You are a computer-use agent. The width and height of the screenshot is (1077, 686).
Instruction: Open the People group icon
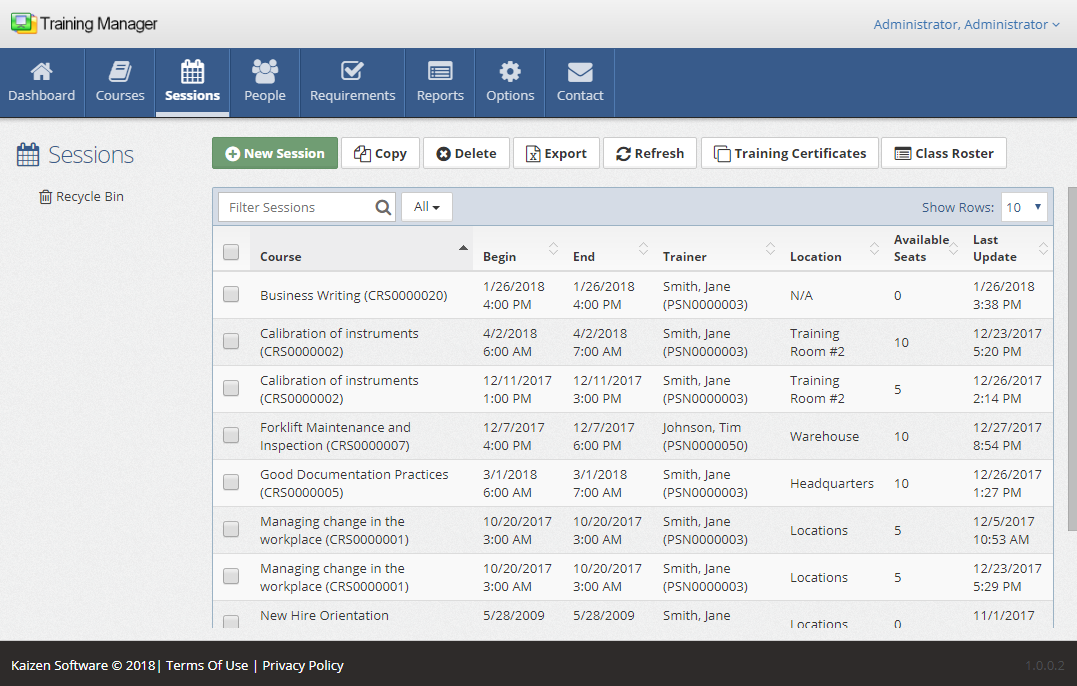(265, 71)
